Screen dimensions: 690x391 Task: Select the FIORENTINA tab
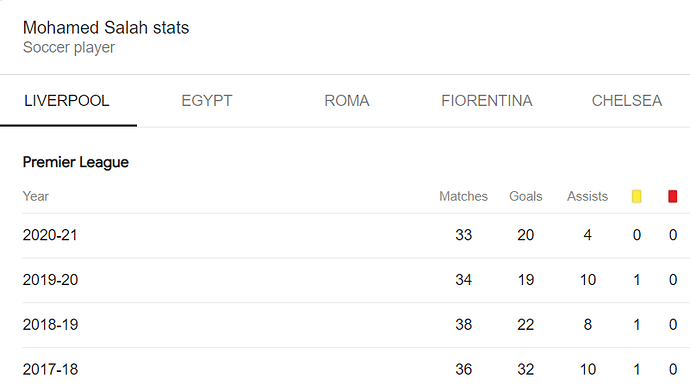487,101
